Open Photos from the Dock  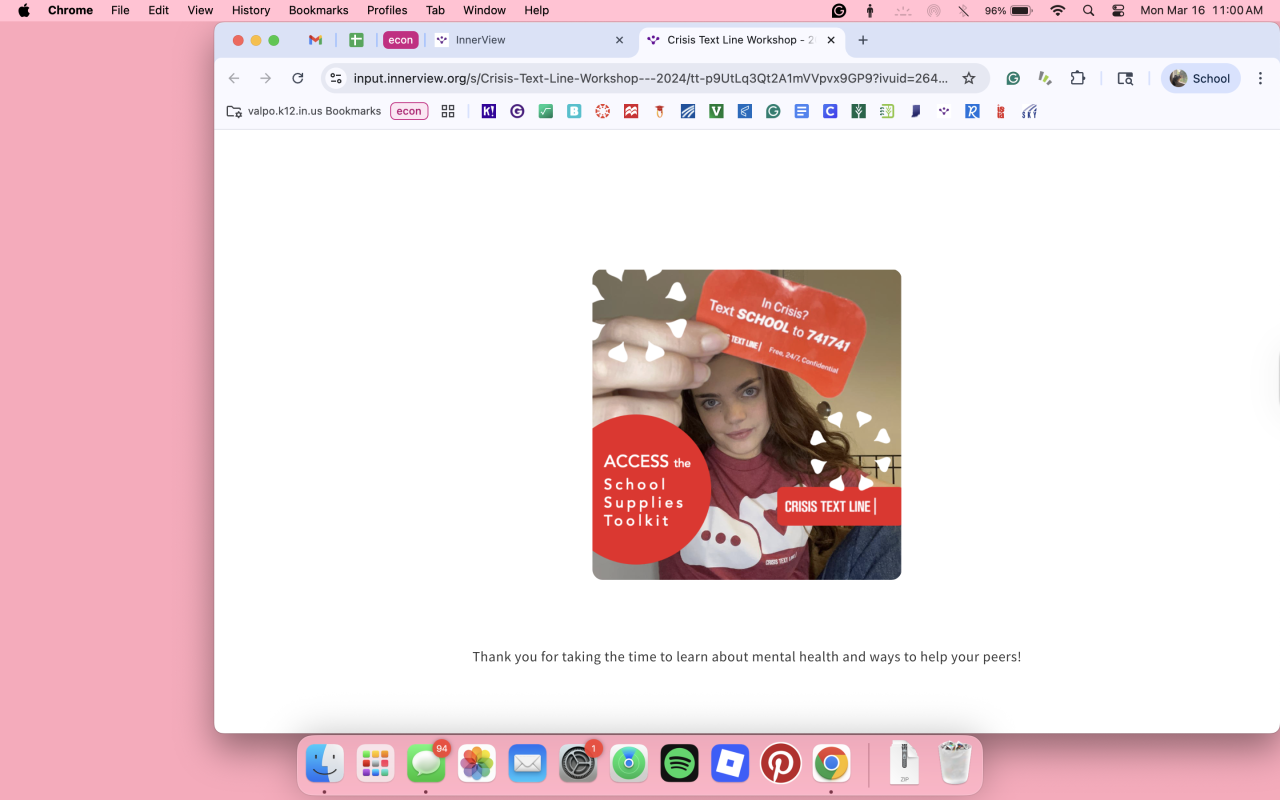coord(477,764)
